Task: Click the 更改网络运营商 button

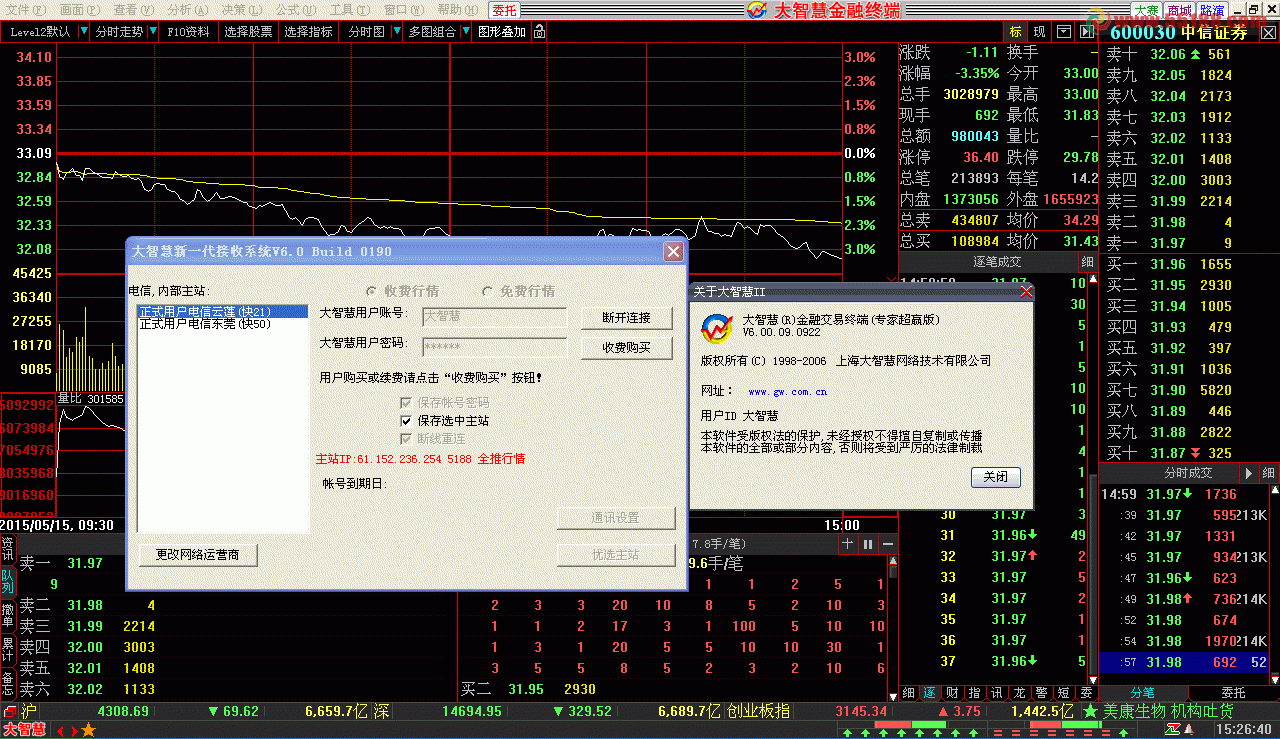Action: 197,554
